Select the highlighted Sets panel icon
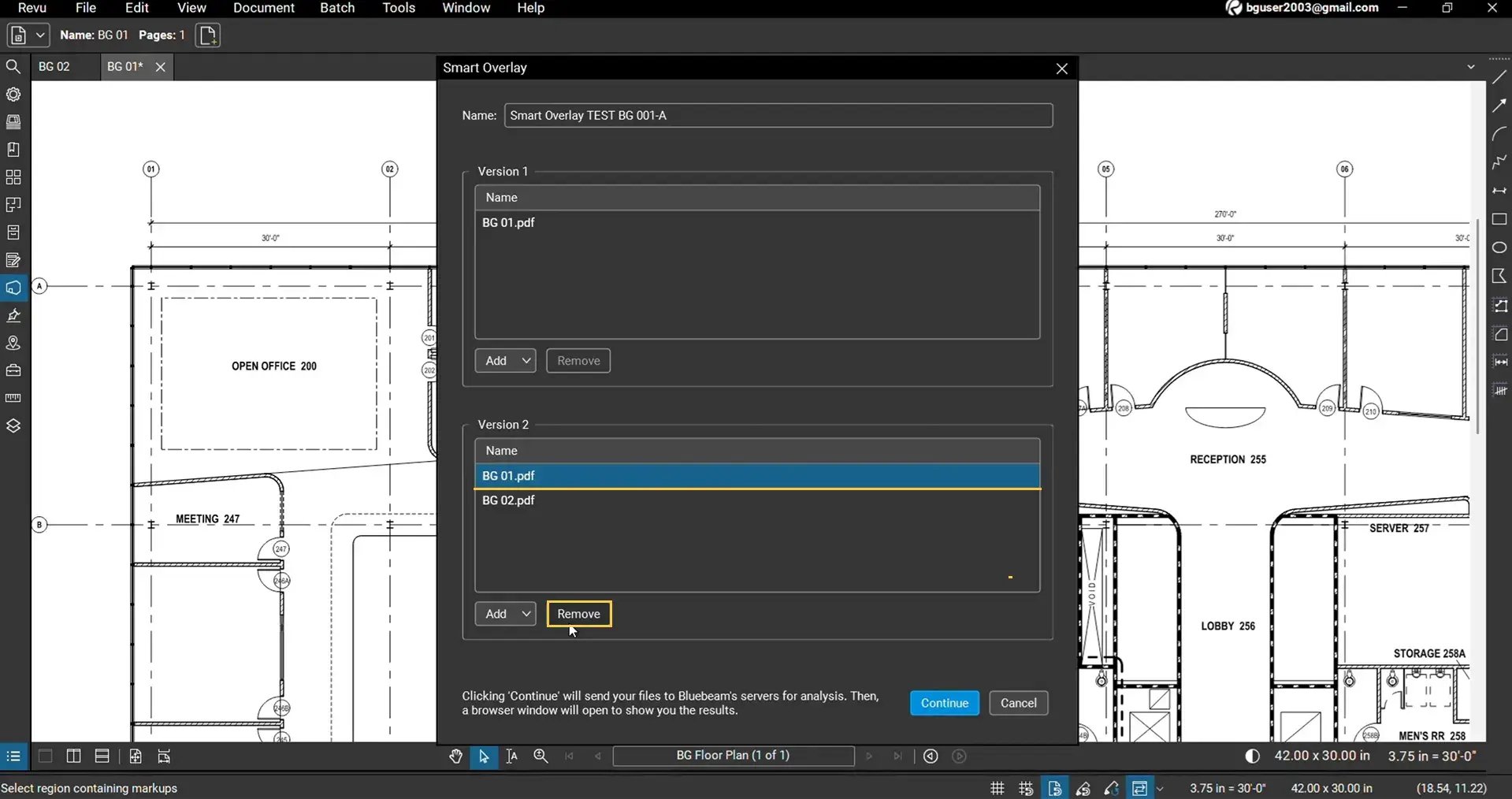This screenshot has height=799, width=1512. click(13, 288)
